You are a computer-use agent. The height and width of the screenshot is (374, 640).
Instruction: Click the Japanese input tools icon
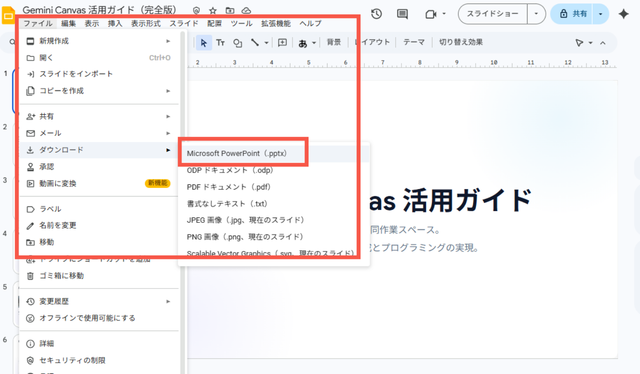(302, 43)
